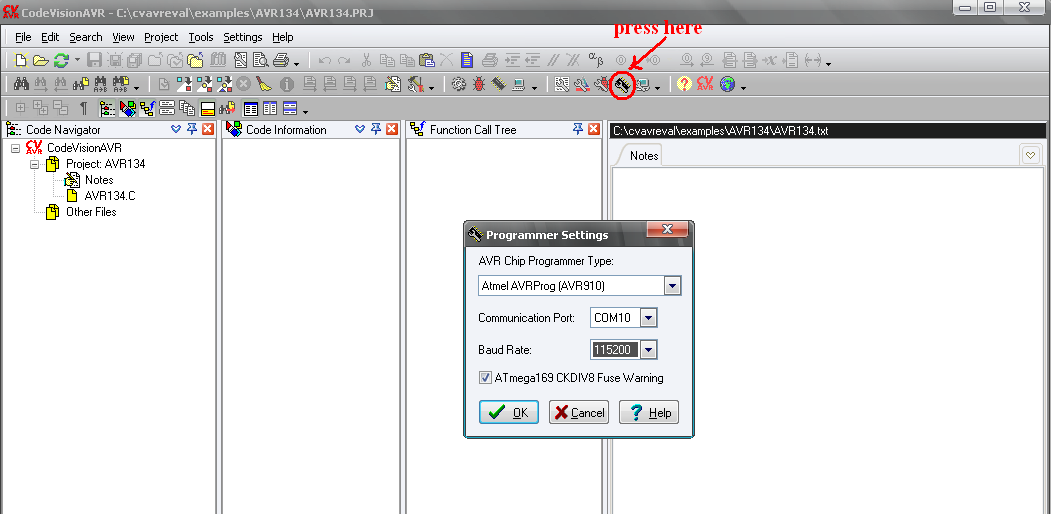Open dropdown arrow next to reopen icon
The image size is (1051, 514).
[x=77, y=60]
